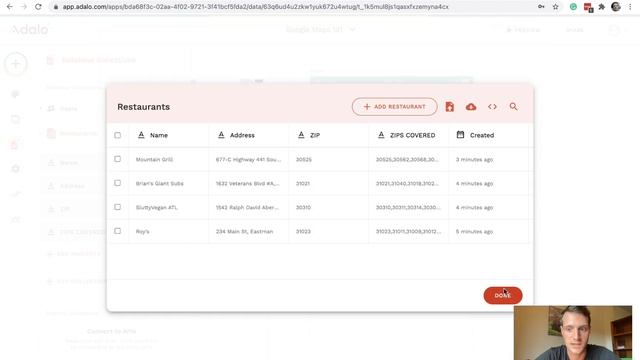640x360 pixels.
Task: Check the Roy's row checkbox
Action: point(118,231)
